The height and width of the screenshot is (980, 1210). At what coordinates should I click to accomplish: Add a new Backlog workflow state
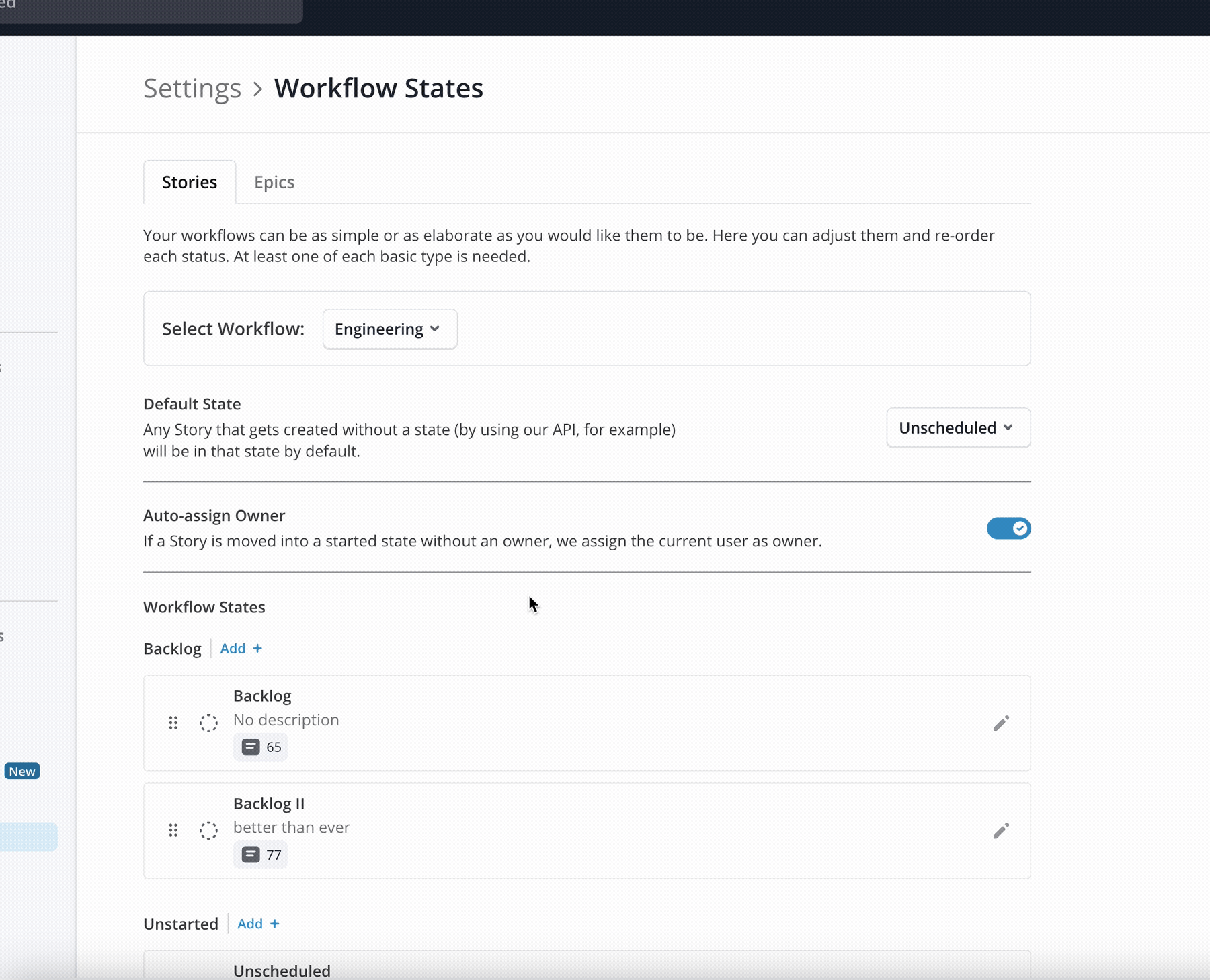click(241, 649)
